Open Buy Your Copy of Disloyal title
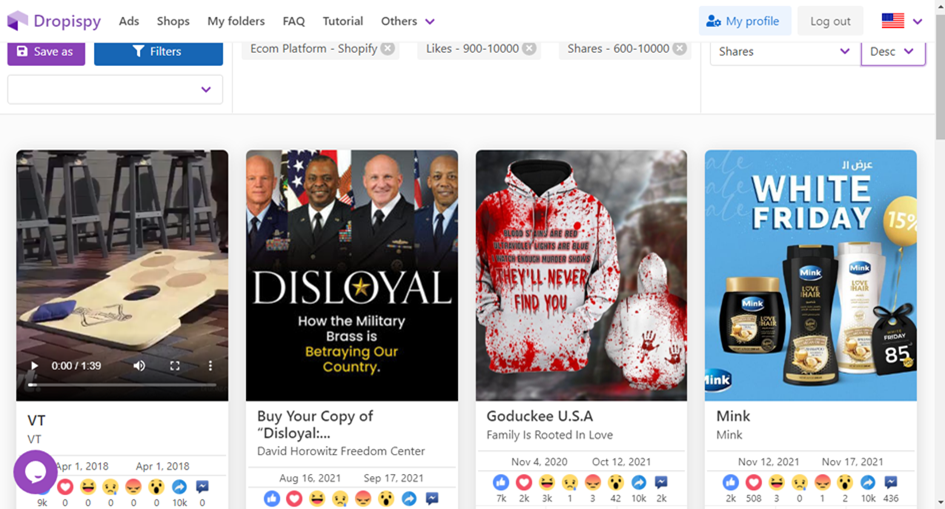The height and width of the screenshot is (509, 945). pos(315,424)
